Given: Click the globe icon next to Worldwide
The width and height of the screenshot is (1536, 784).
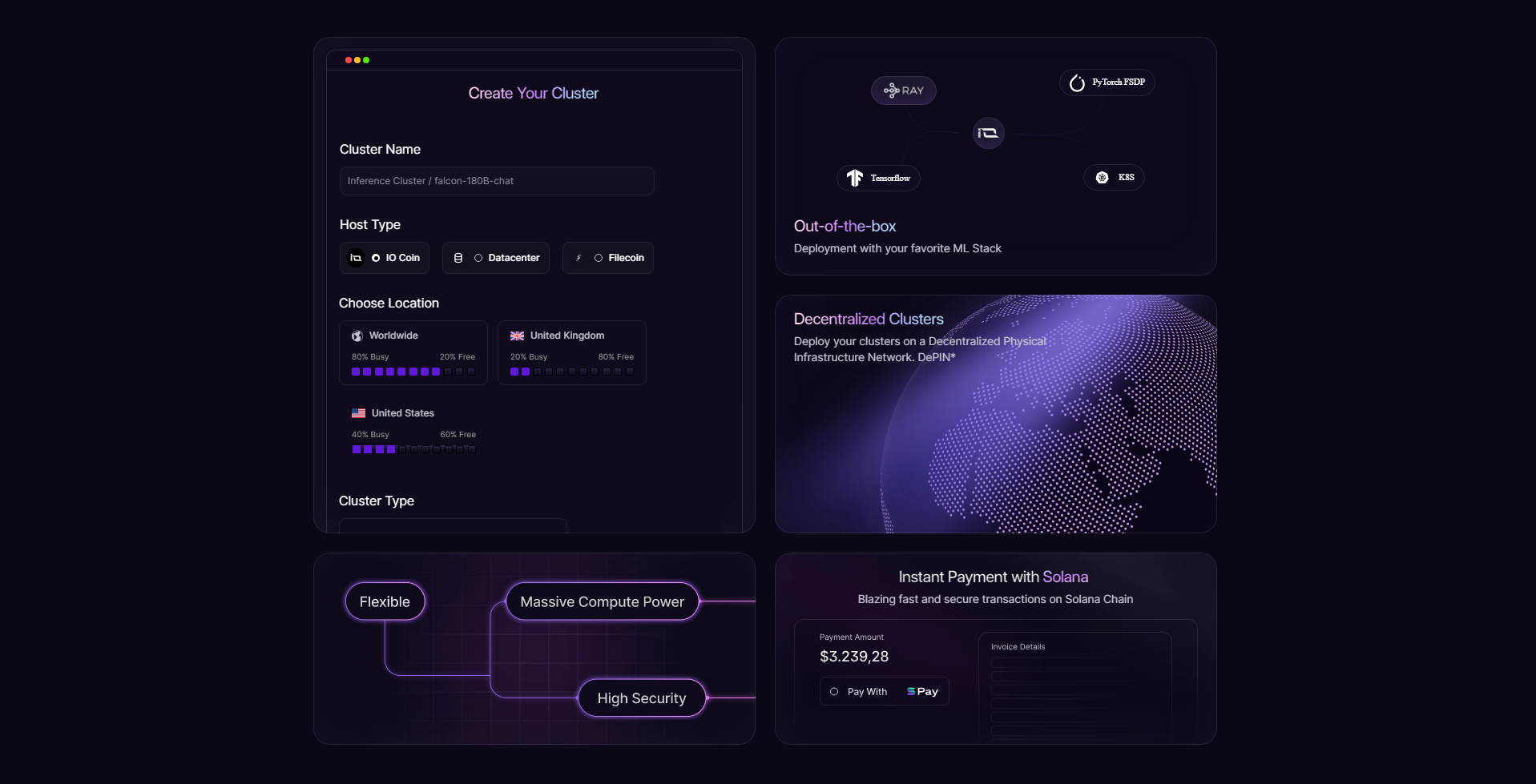Looking at the screenshot, I should point(357,336).
